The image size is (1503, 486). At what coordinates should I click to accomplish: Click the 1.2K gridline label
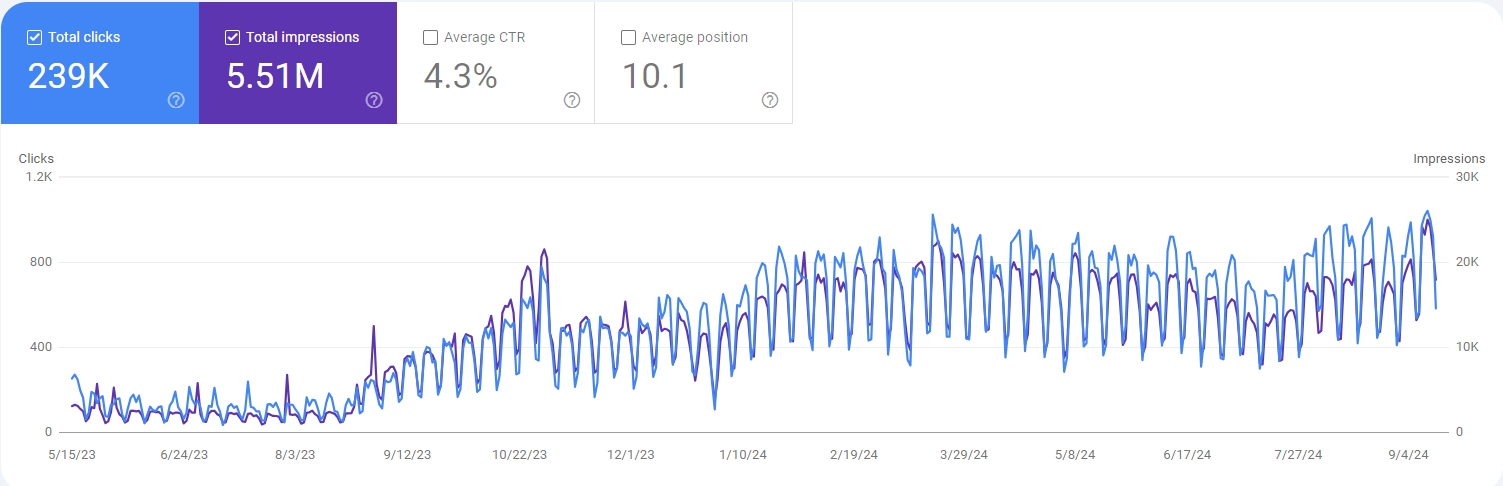[39, 177]
